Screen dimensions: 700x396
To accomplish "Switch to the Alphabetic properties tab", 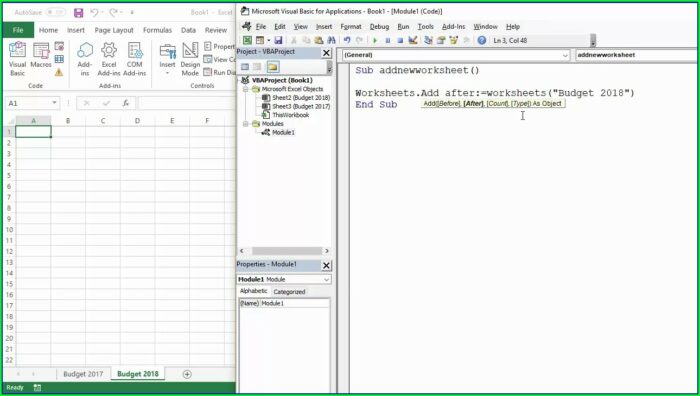I will coord(254,291).
